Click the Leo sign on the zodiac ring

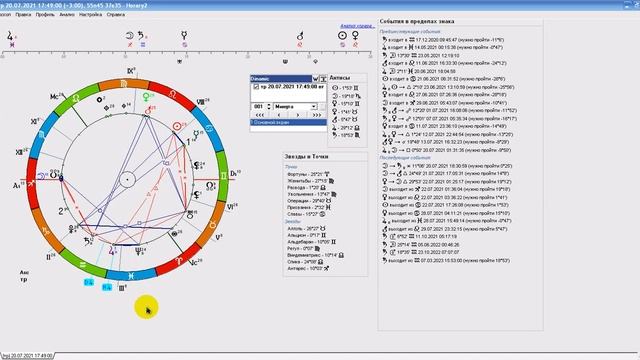tap(172, 95)
